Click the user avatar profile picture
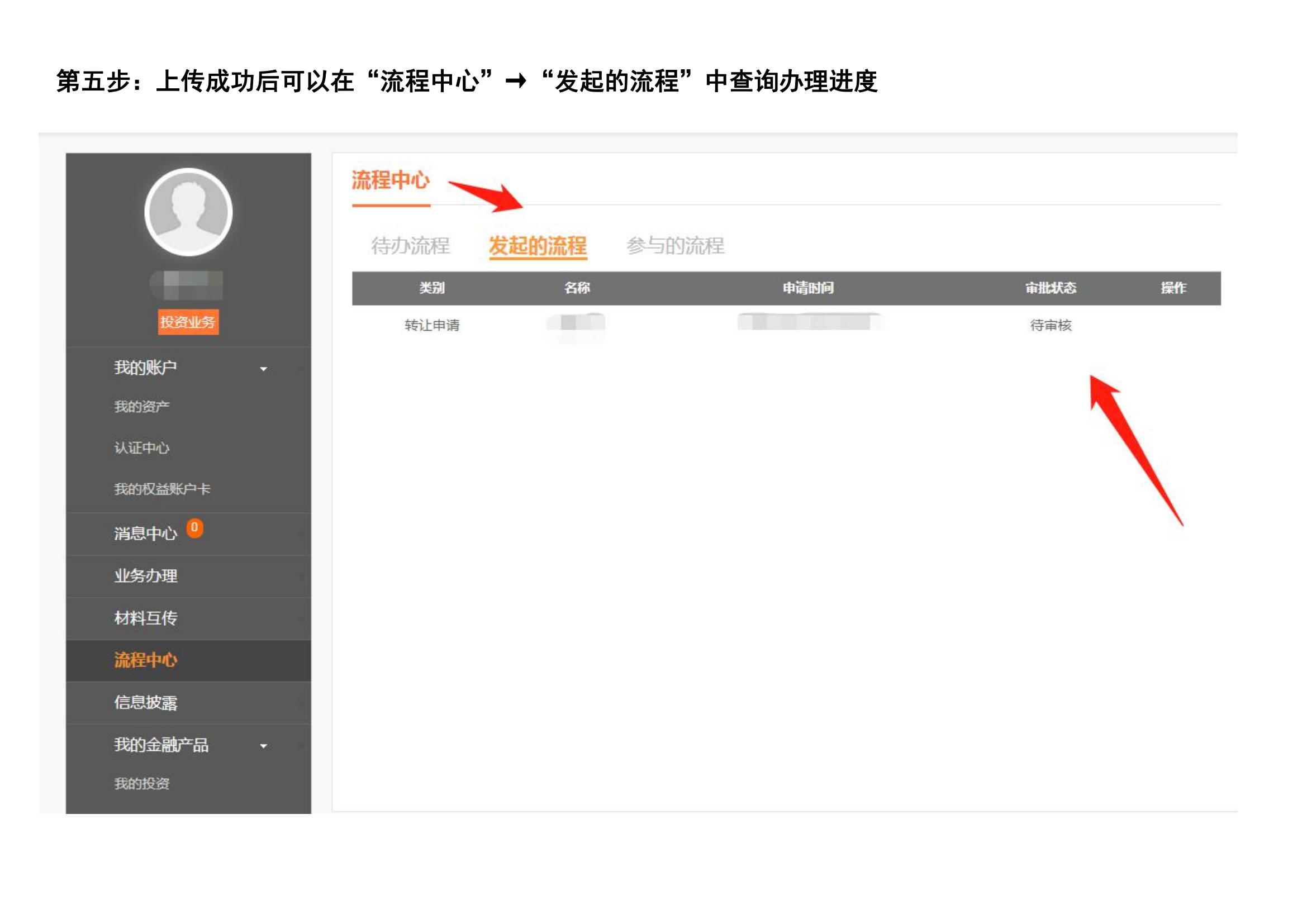 coord(188,212)
